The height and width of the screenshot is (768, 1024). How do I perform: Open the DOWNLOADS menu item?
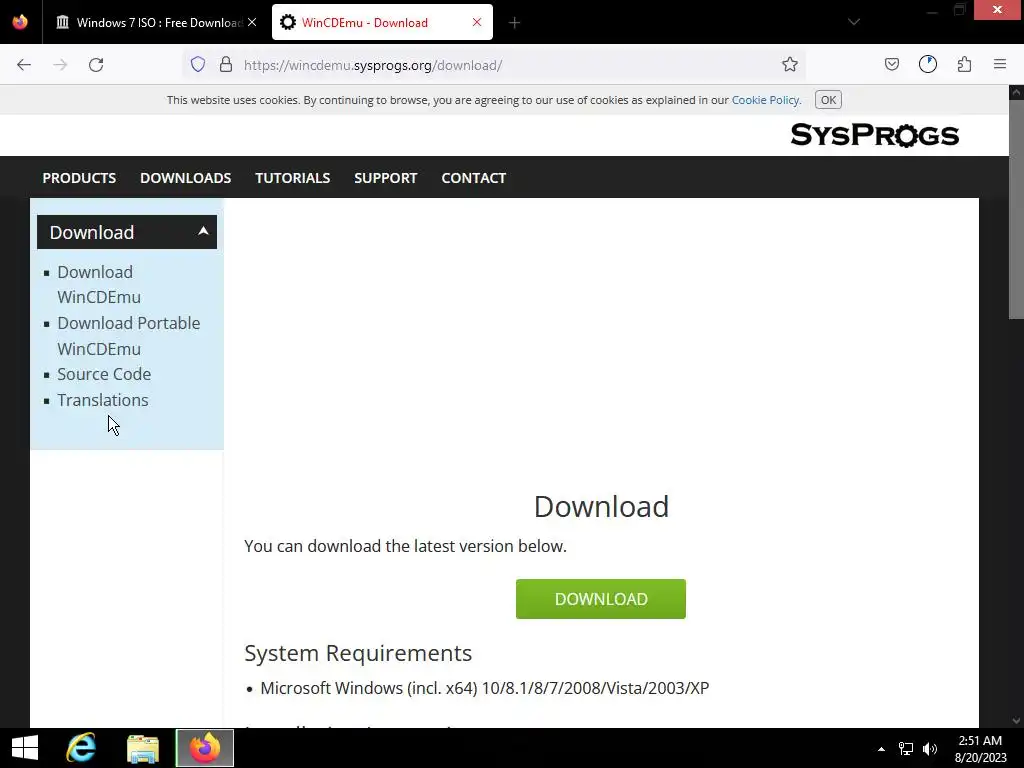tap(185, 178)
